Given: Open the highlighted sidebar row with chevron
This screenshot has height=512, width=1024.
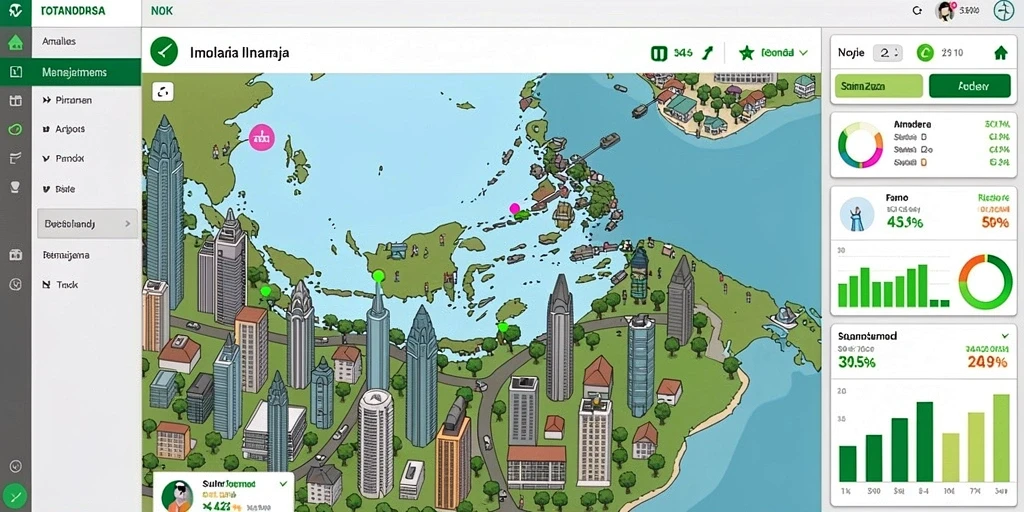Looking at the screenshot, I should pos(88,223).
